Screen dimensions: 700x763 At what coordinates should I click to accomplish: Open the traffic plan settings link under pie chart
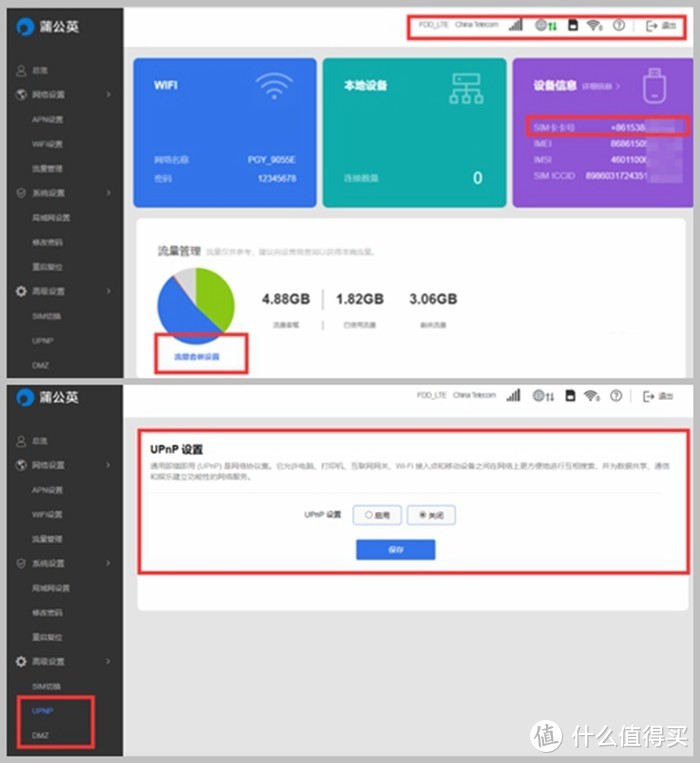coord(197,357)
